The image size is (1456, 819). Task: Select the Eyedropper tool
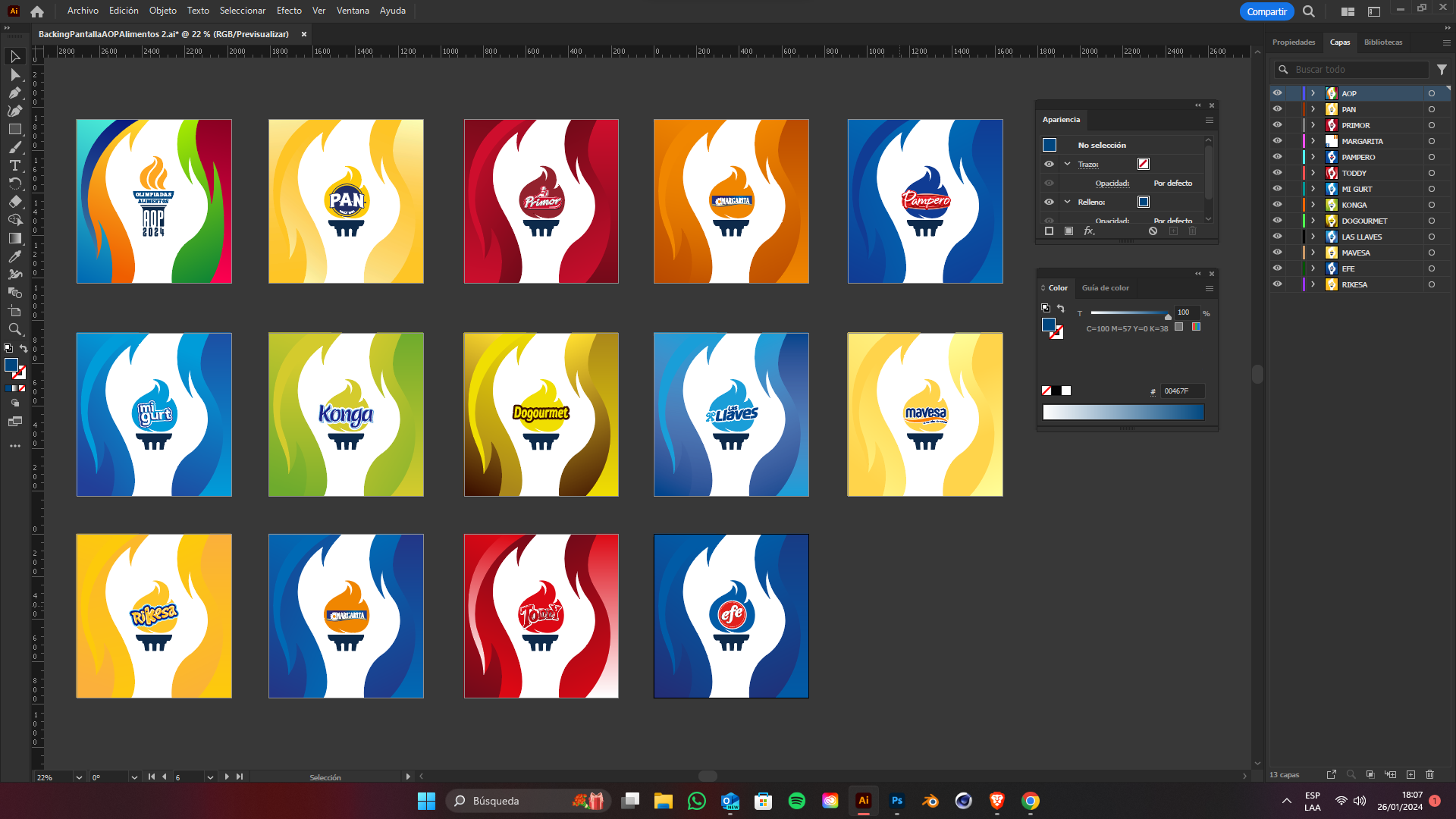click(14, 256)
